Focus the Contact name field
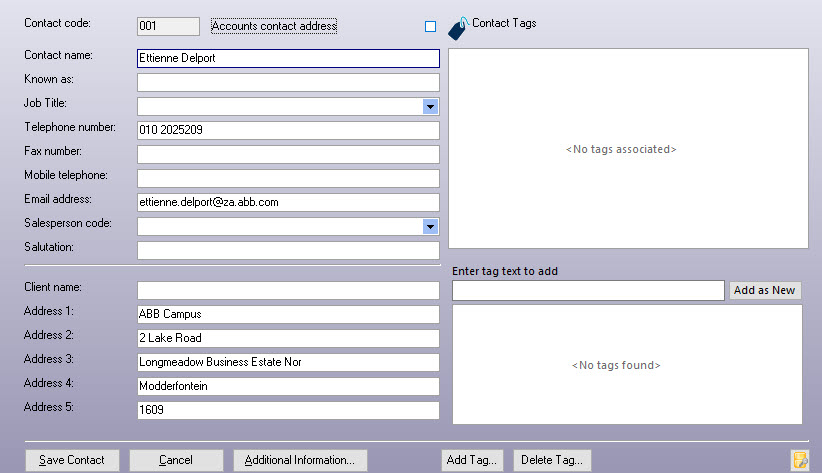The width and height of the screenshot is (822, 473). (x=288, y=58)
